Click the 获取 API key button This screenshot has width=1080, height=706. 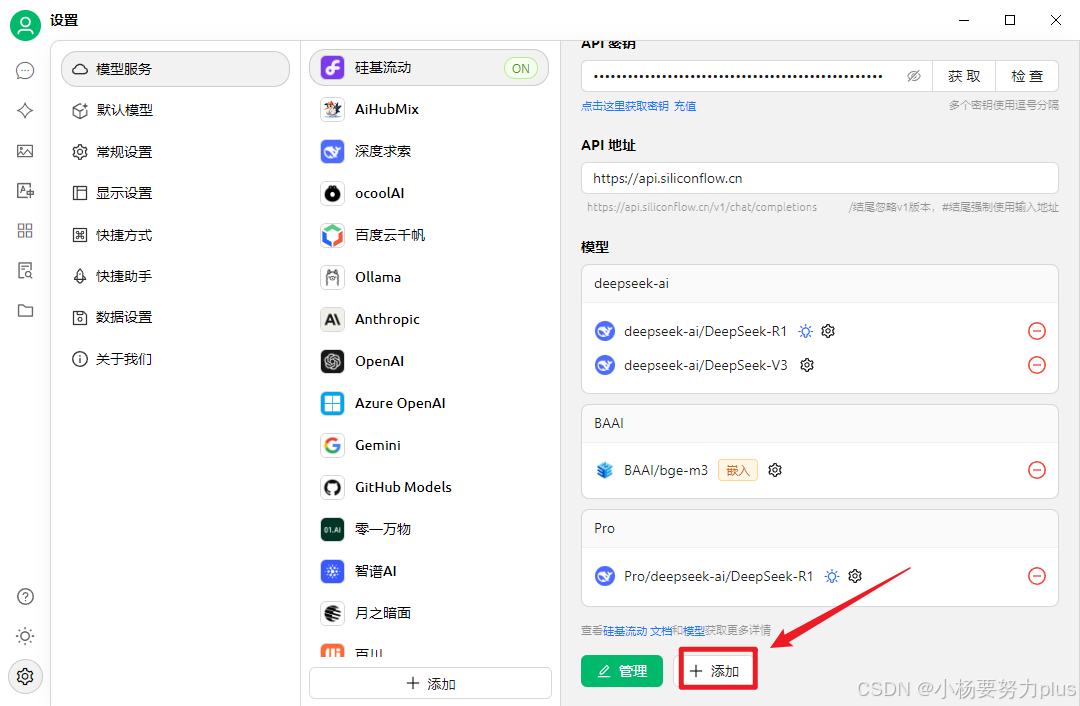click(x=964, y=76)
